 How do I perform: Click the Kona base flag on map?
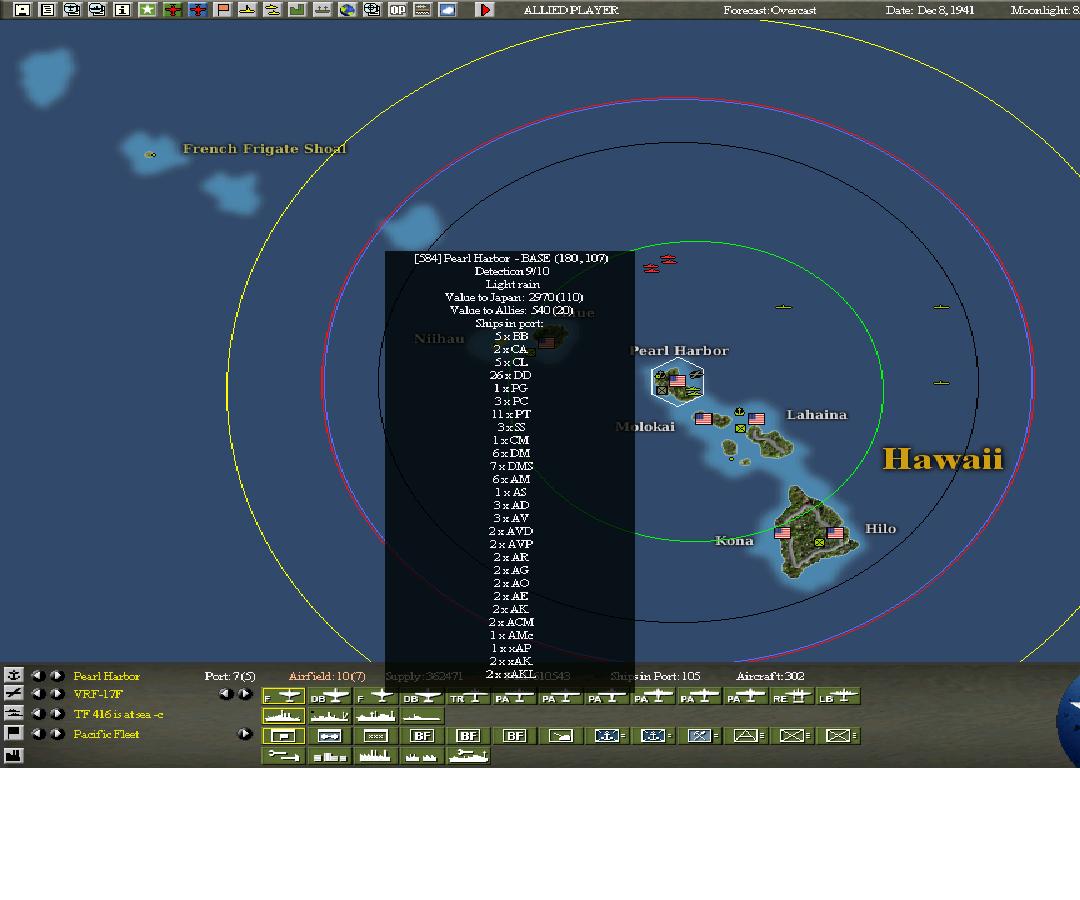tap(782, 532)
